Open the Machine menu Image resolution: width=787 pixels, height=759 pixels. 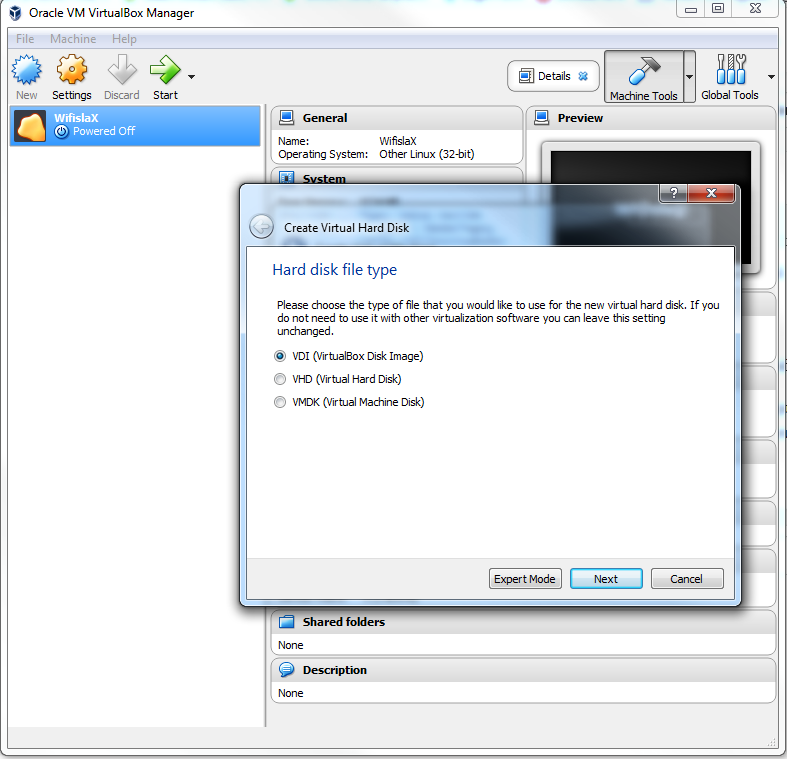tap(73, 39)
